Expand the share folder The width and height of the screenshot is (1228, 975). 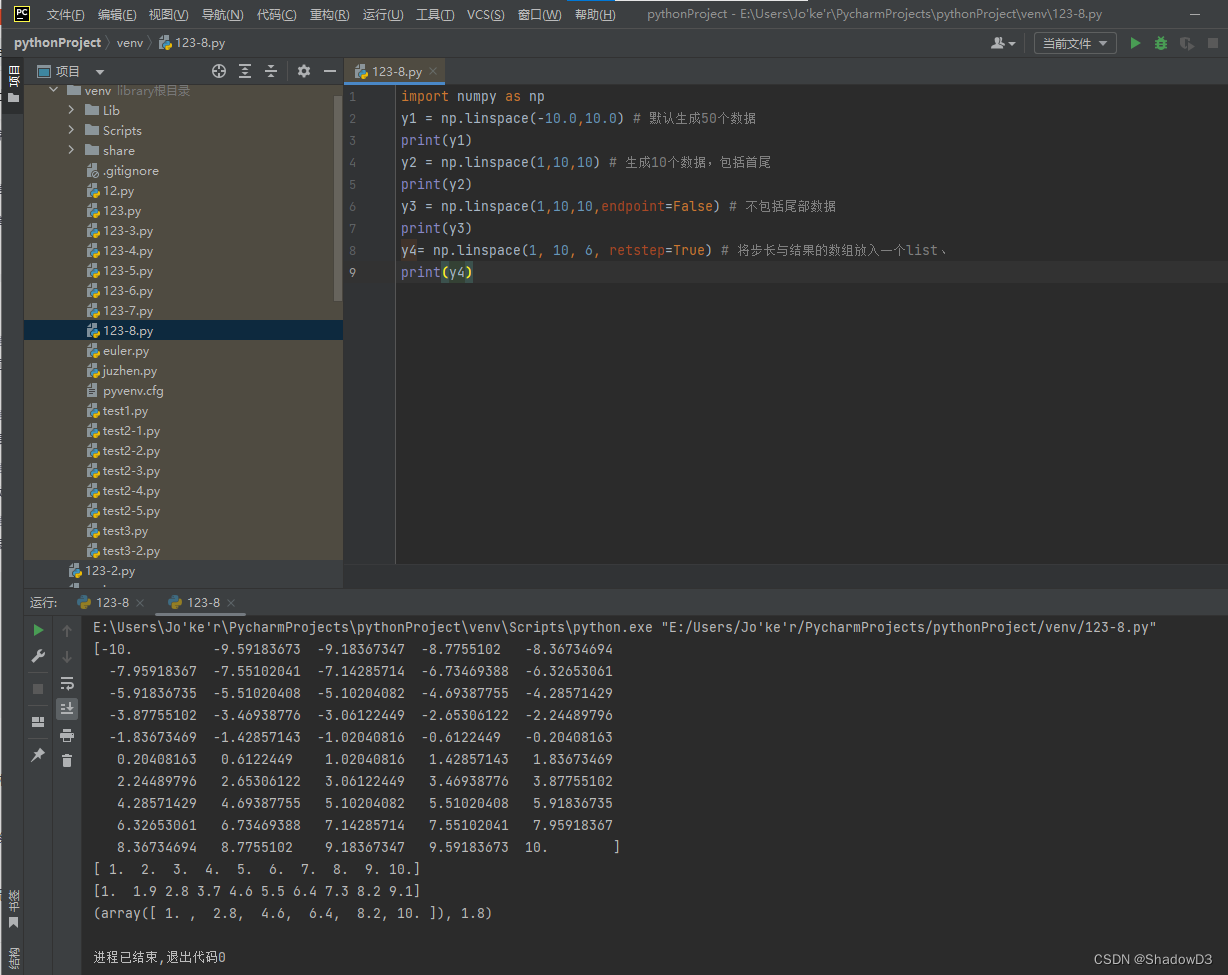[x=71, y=150]
